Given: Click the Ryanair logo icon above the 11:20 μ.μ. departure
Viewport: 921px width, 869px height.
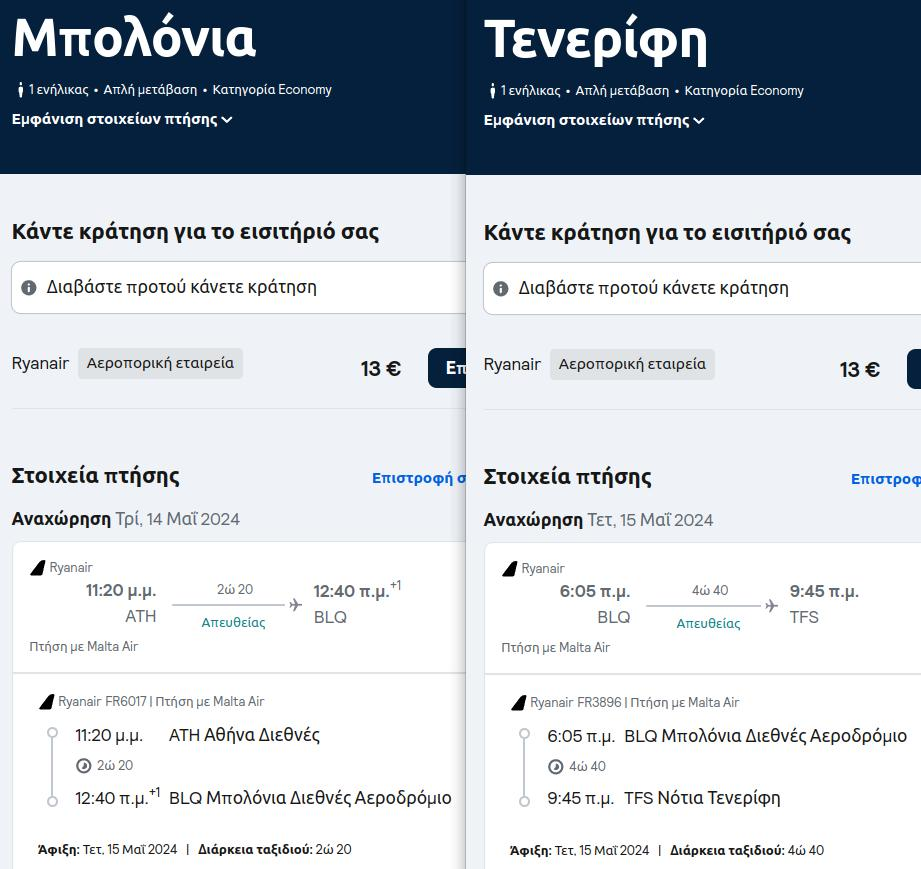Looking at the screenshot, I should click(x=38, y=568).
